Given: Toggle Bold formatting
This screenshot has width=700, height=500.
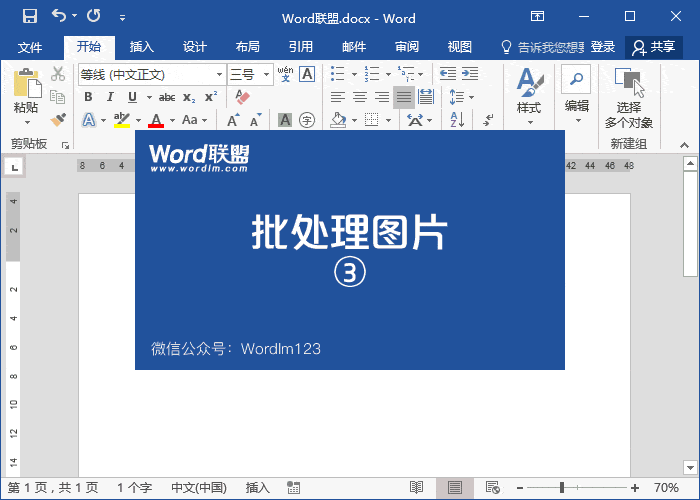Looking at the screenshot, I should point(88,97).
